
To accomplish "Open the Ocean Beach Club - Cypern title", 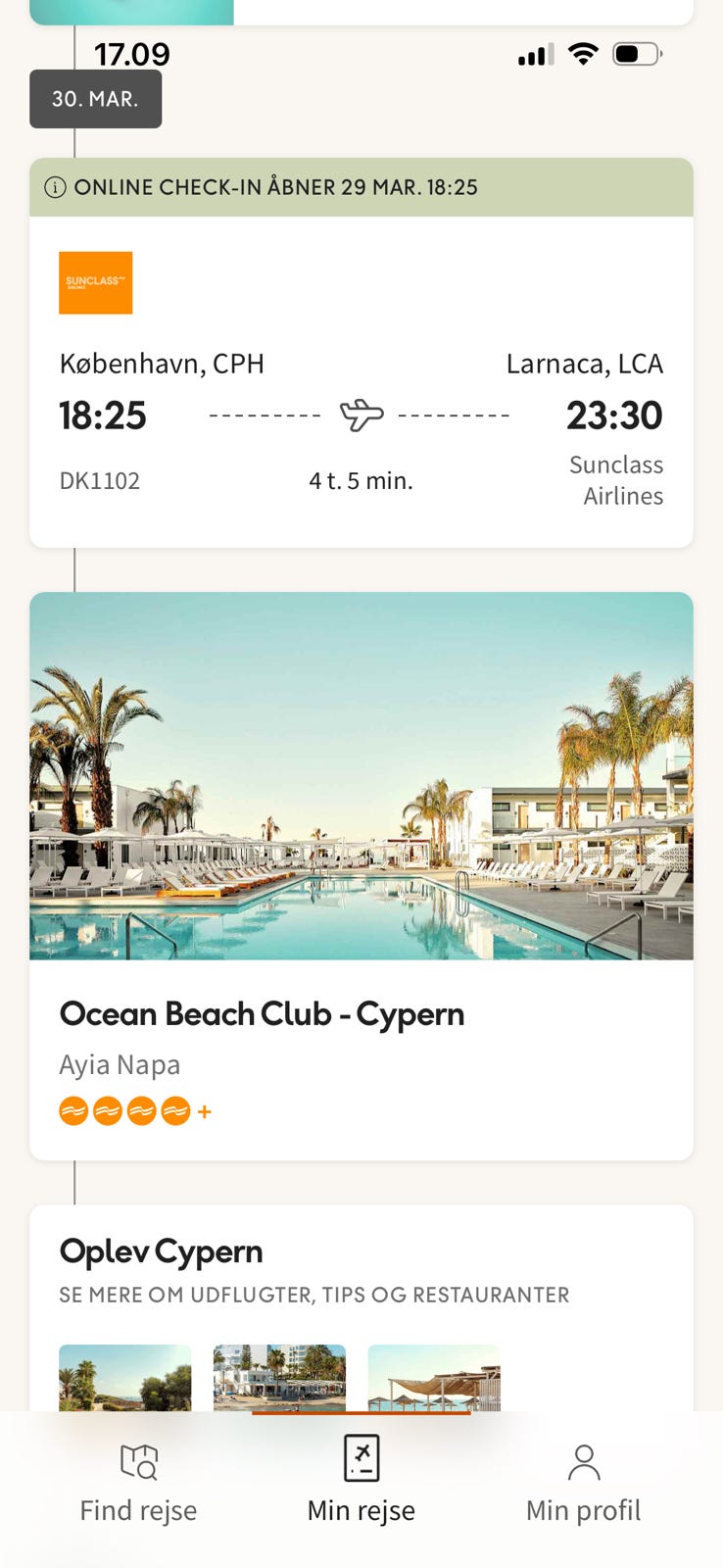I will coord(262,1013).
